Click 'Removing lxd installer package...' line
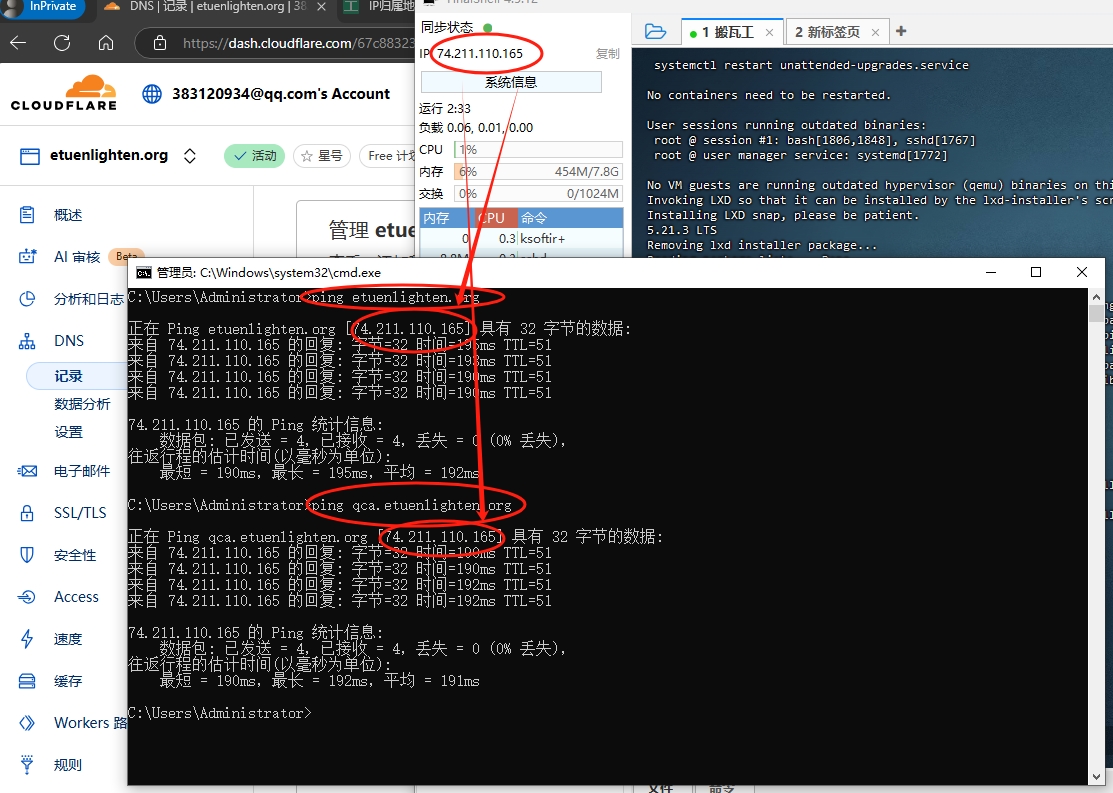This screenshot has height=793, width=1113. pyautogui.click(x=762, y=245)
